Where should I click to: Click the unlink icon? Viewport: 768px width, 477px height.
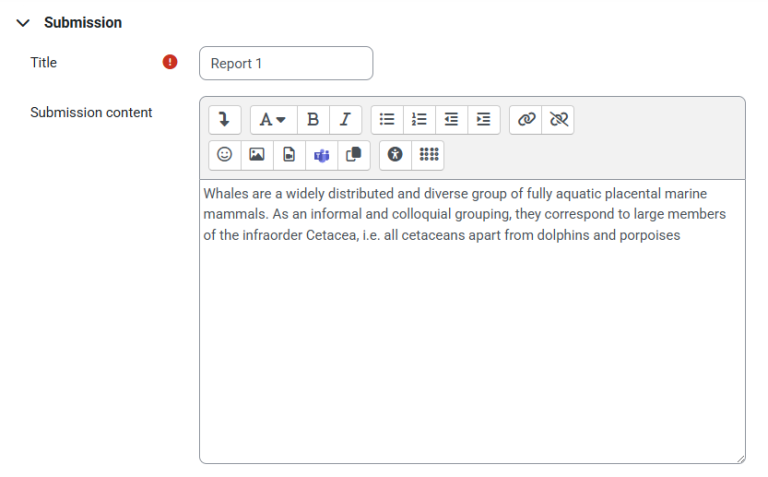click(558, 119)
